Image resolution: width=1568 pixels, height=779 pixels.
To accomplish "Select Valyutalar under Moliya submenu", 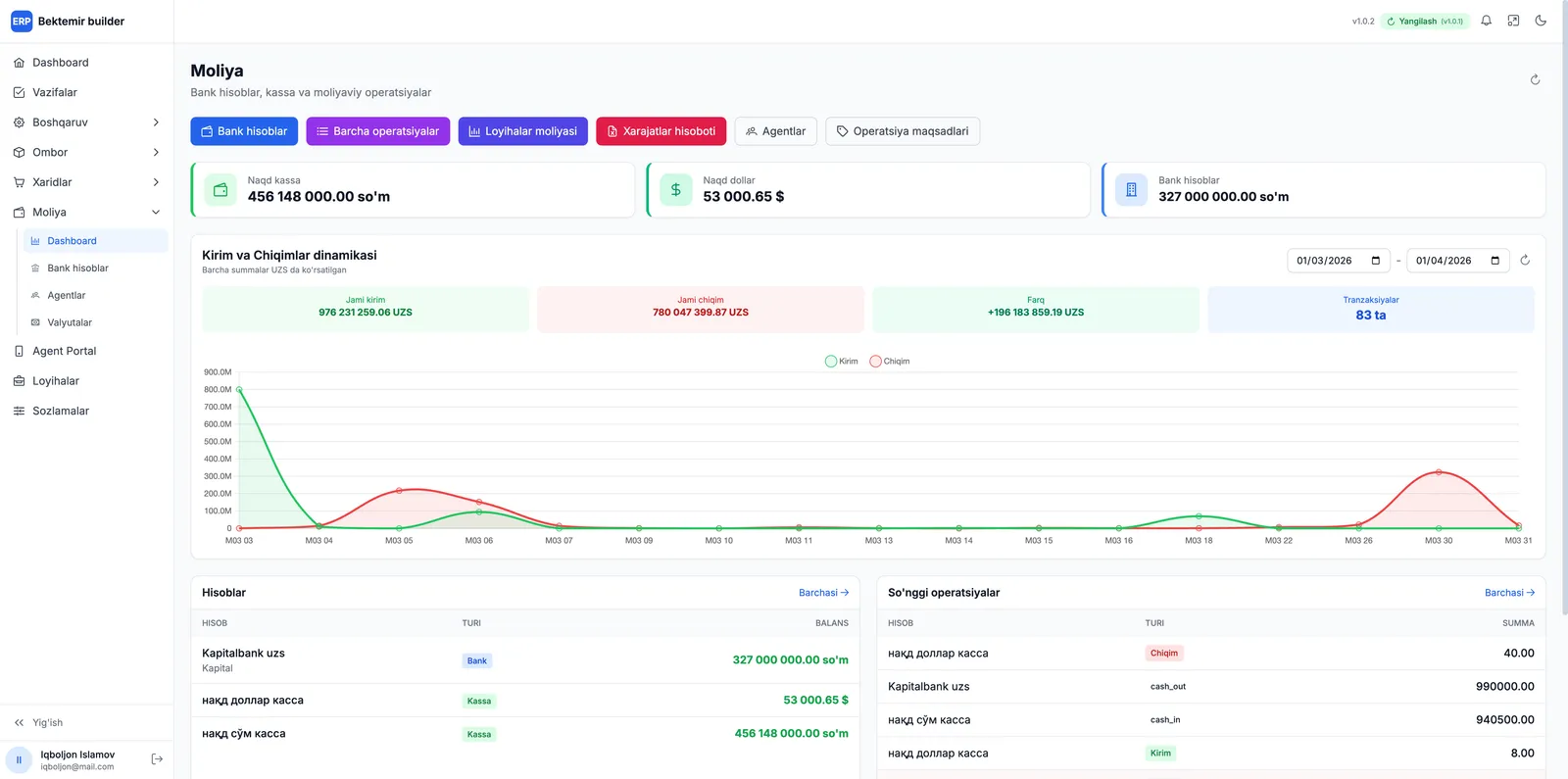I will [95, 322].
